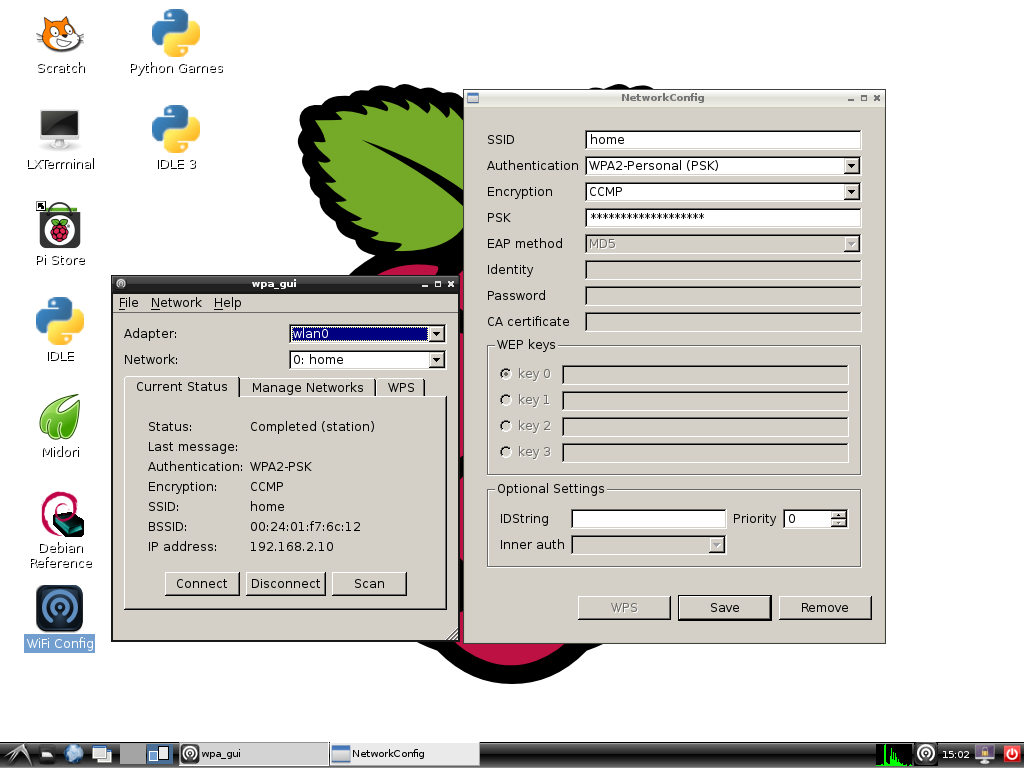This screenshot has height=768, width=1024.
Task: Select WEP key 1 radio button
Action: pyautogui.click(x=506, y=400)
